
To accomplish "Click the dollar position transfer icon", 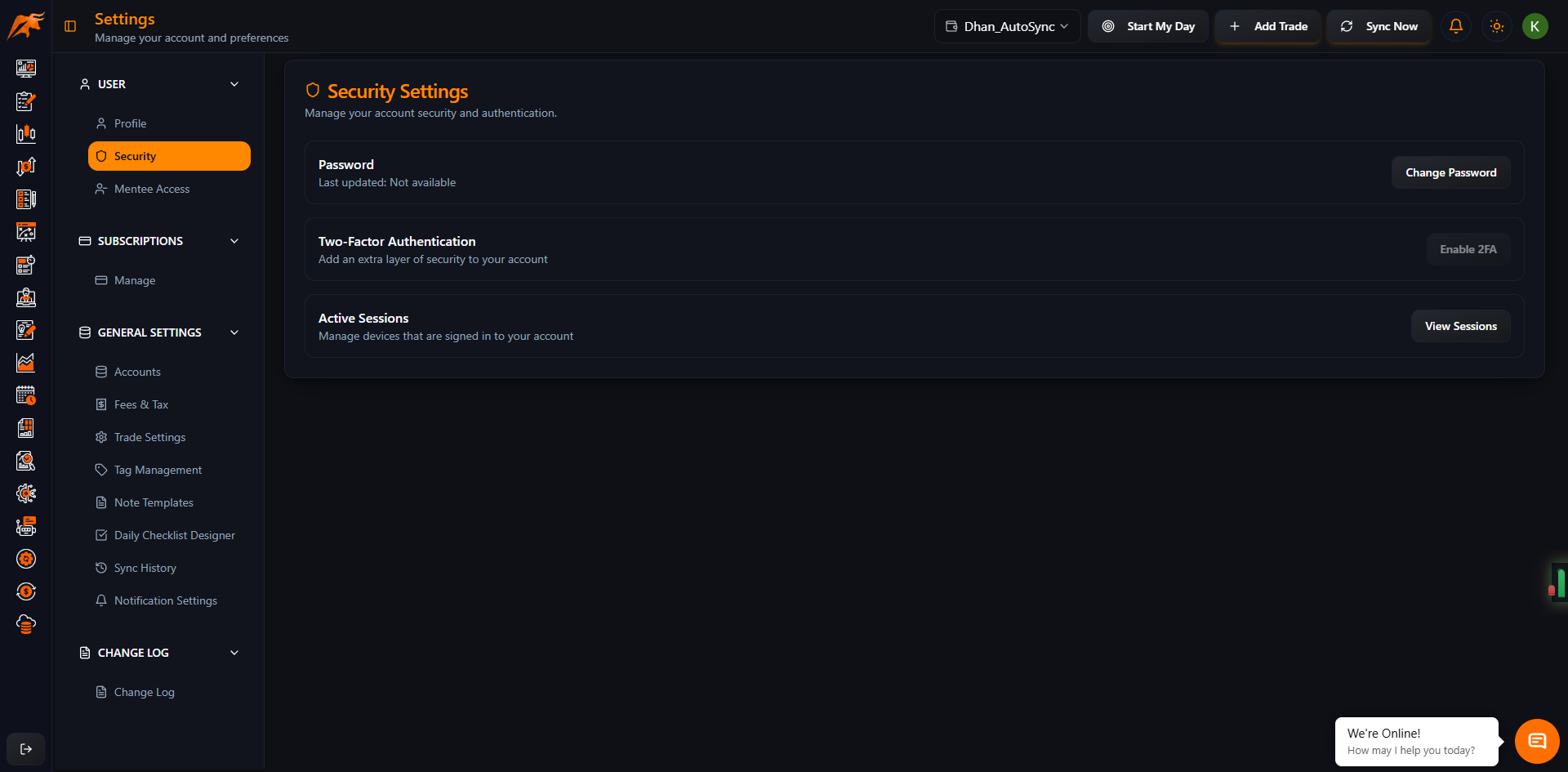I will (25, 166).
